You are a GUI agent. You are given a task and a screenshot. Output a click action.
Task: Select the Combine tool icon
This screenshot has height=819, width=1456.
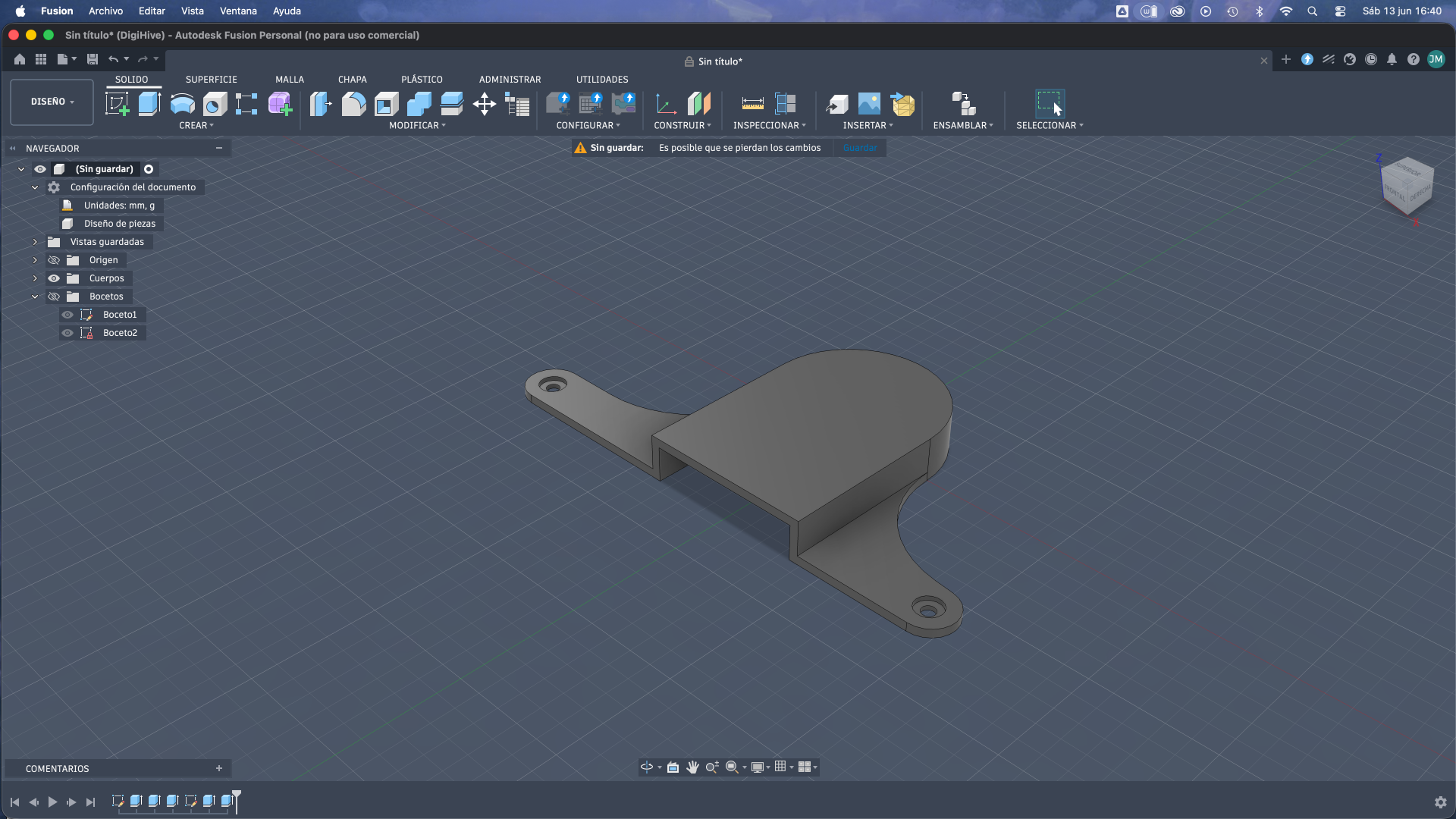[x=419, y=104]
